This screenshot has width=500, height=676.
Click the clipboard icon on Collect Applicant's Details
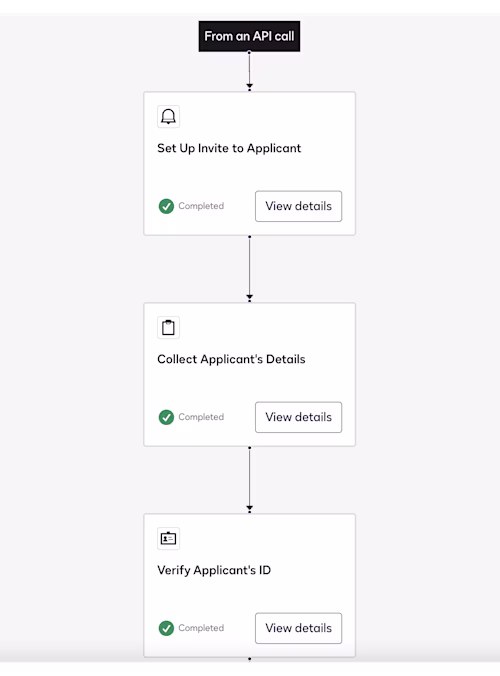[168, 328]
